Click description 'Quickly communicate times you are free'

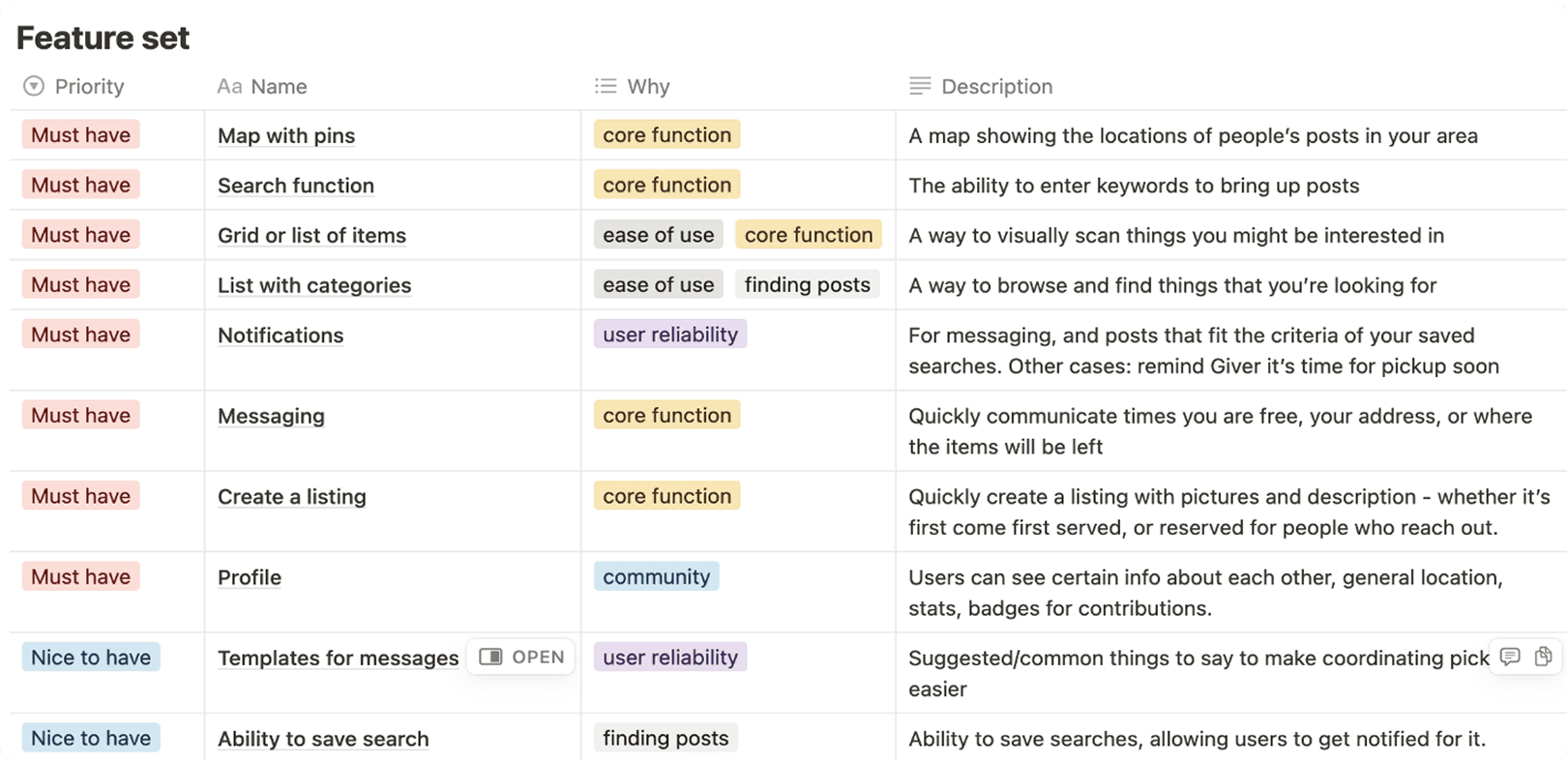tap(1221, 431)
